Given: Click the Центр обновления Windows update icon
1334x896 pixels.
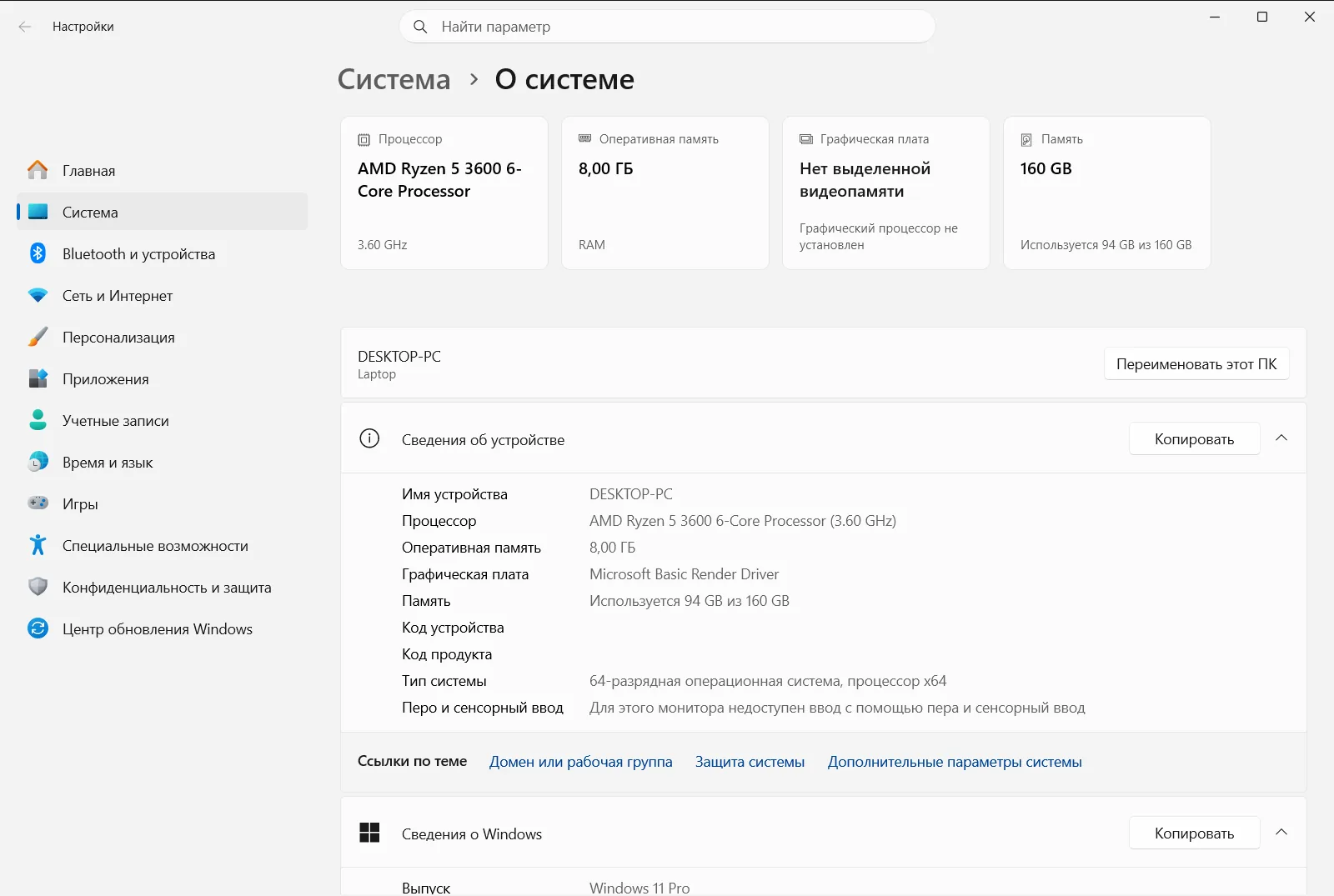Looking at the screenshot, I should point(38,628).
